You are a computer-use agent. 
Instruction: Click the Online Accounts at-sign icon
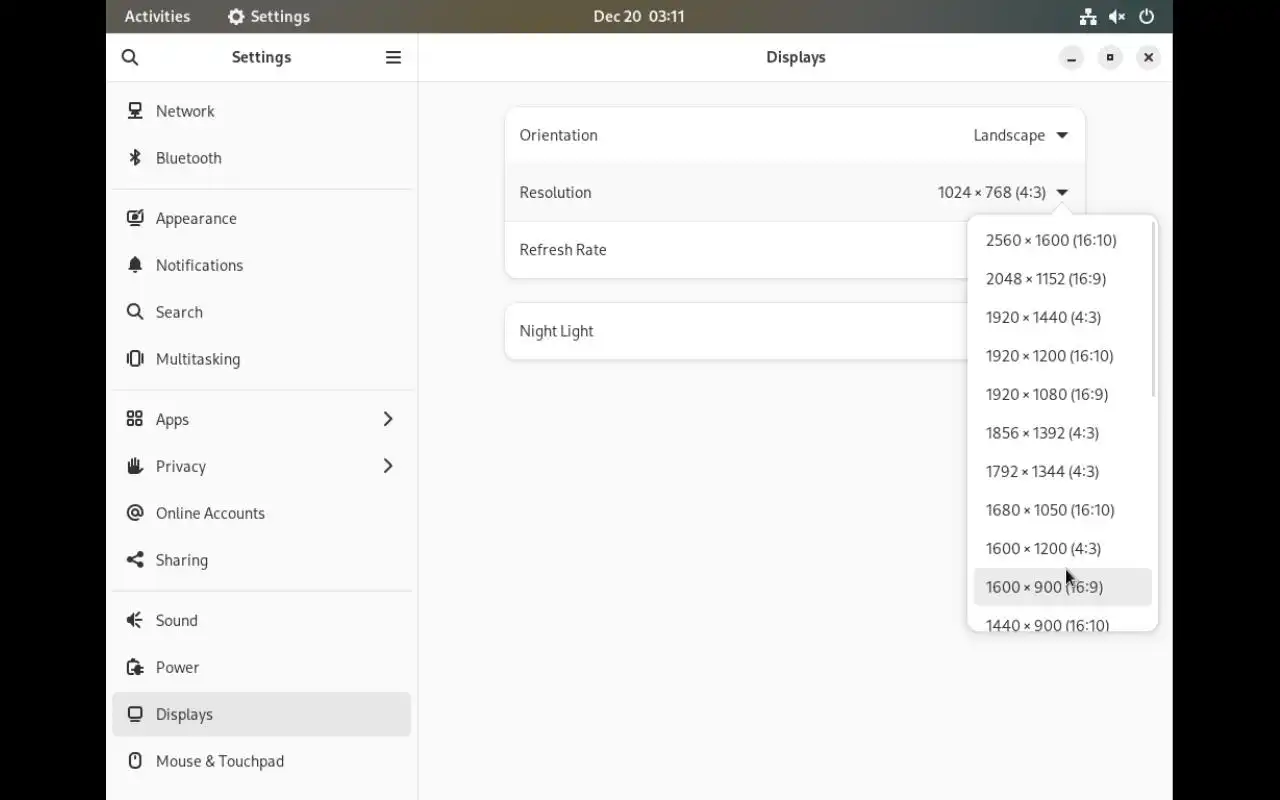pos(135,513)
